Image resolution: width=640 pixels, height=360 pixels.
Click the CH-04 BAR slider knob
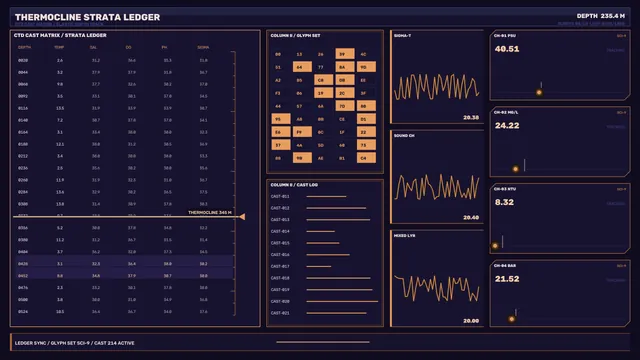click(x=511, y=319)
